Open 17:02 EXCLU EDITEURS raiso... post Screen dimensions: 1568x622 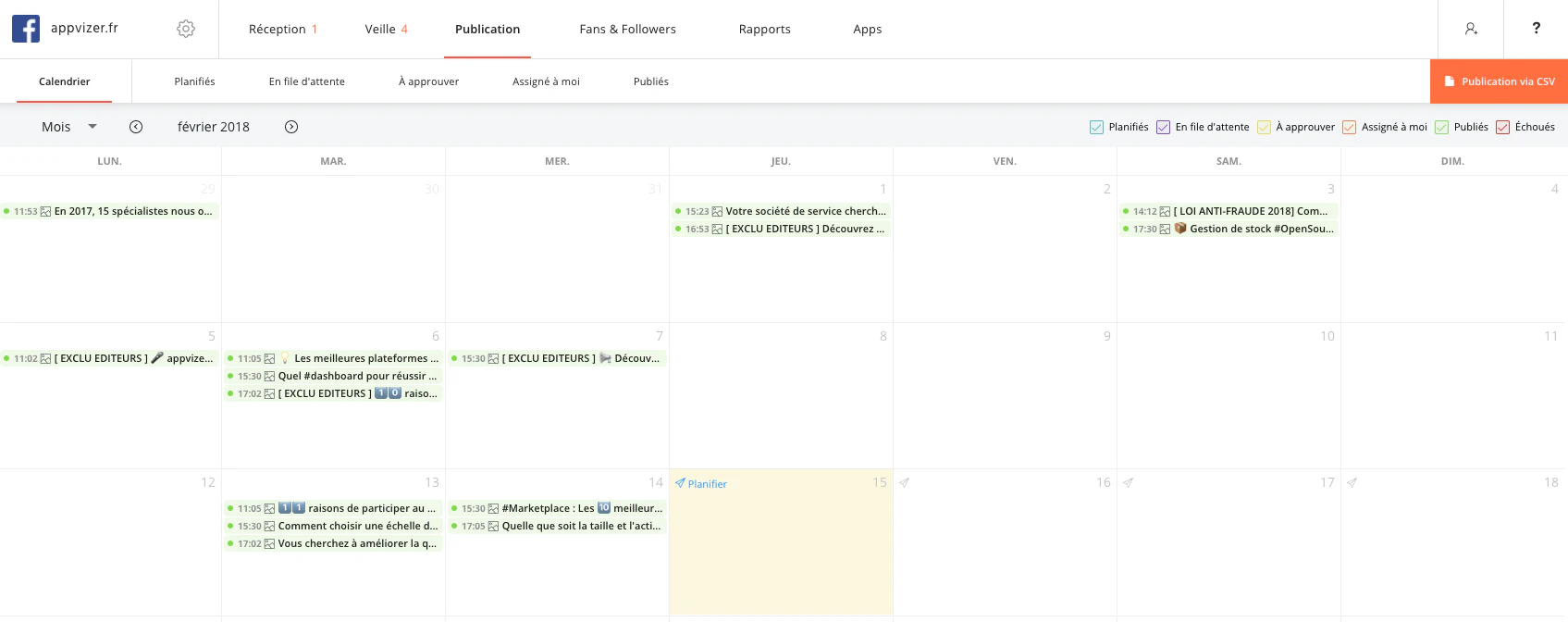click(x=334, y=394)
